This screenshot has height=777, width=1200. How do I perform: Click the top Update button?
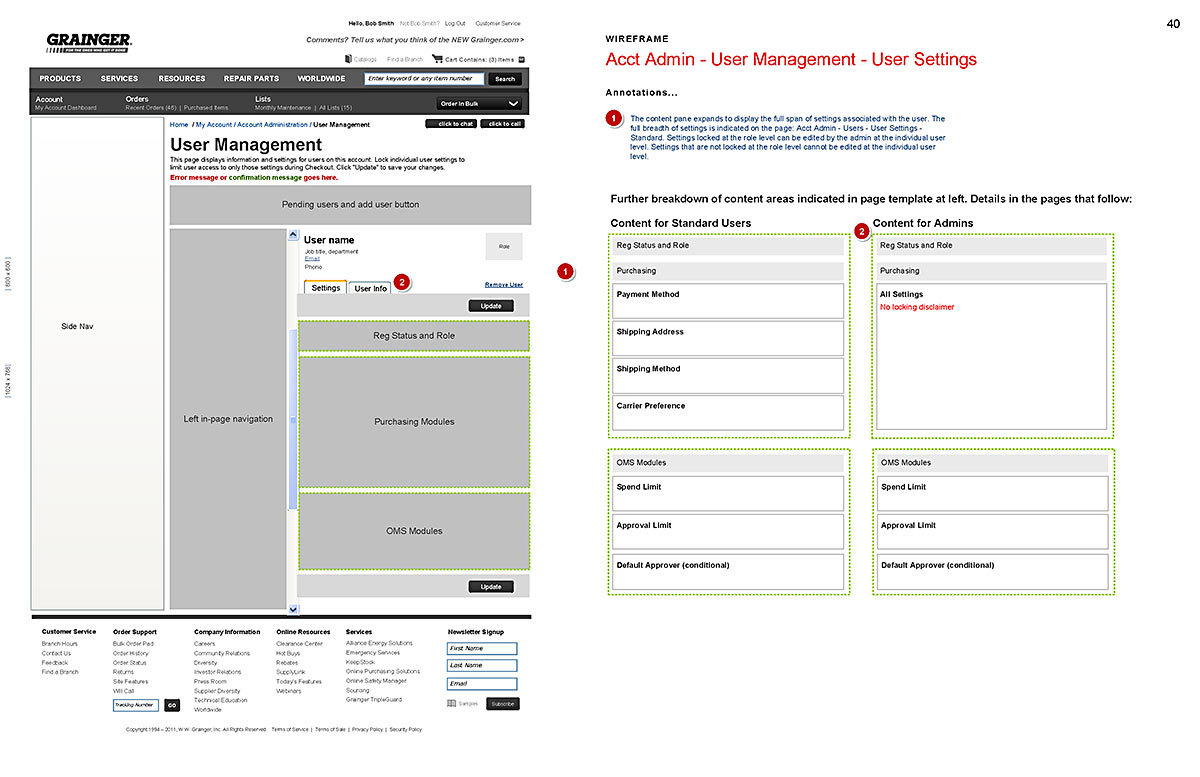(x=491, y=306)
